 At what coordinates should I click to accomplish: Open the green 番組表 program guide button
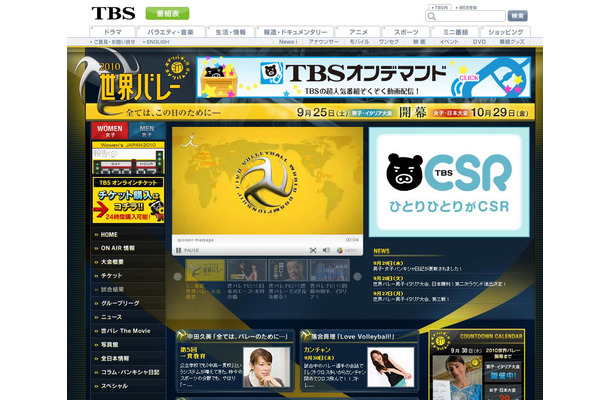pyautogui.click(x=167, y=13)
